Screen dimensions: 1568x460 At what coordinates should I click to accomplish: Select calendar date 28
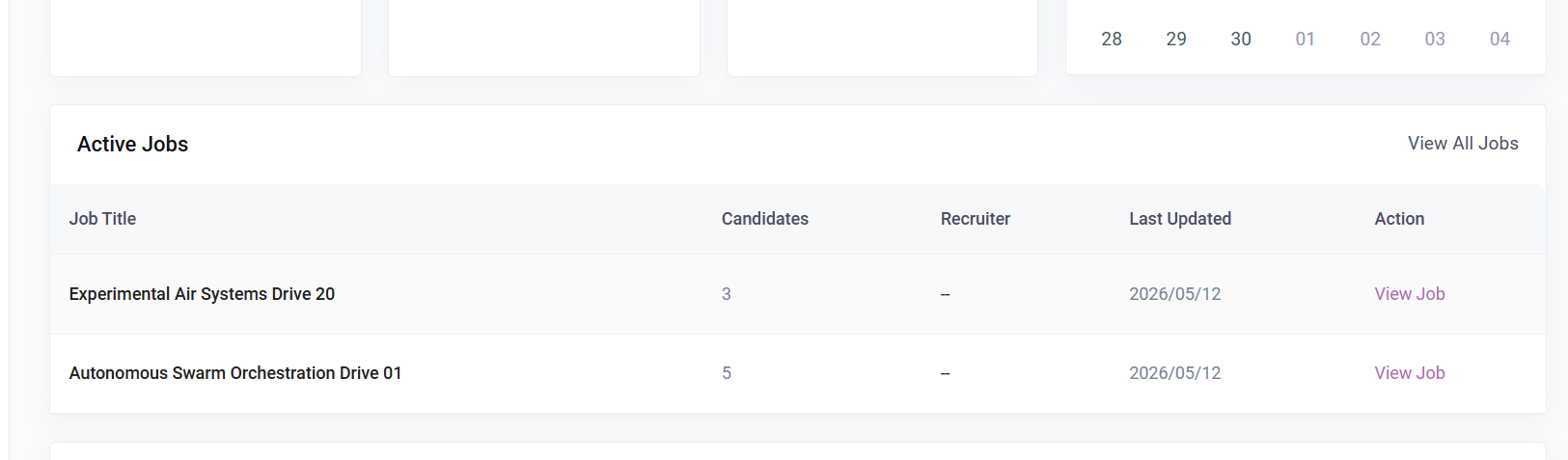(x=1112, y=40)
